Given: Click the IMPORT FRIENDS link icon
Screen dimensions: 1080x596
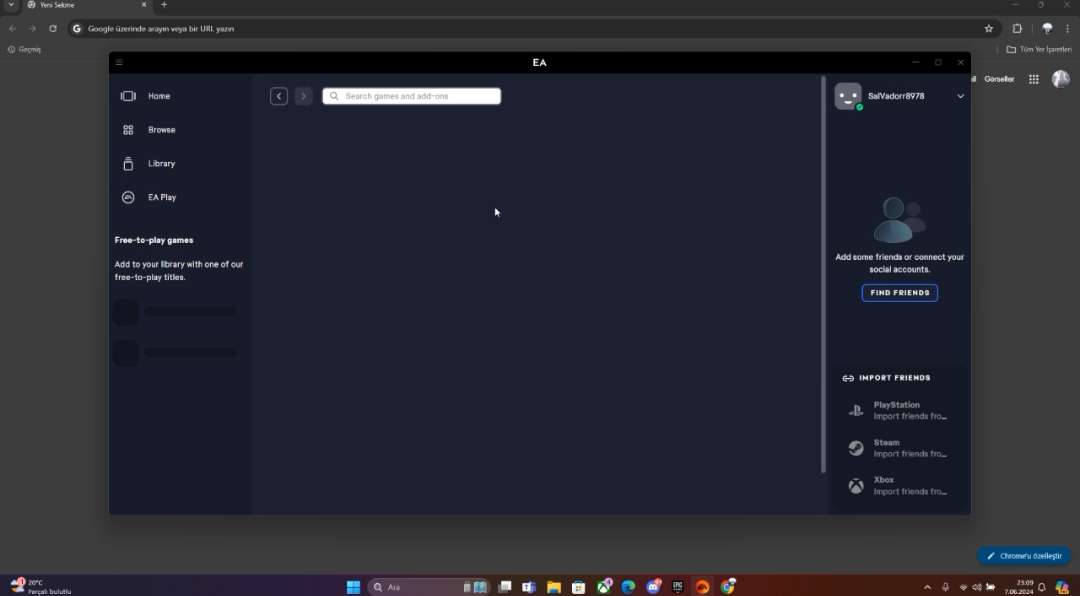Looking at the screenshot, I should point(848,378).
